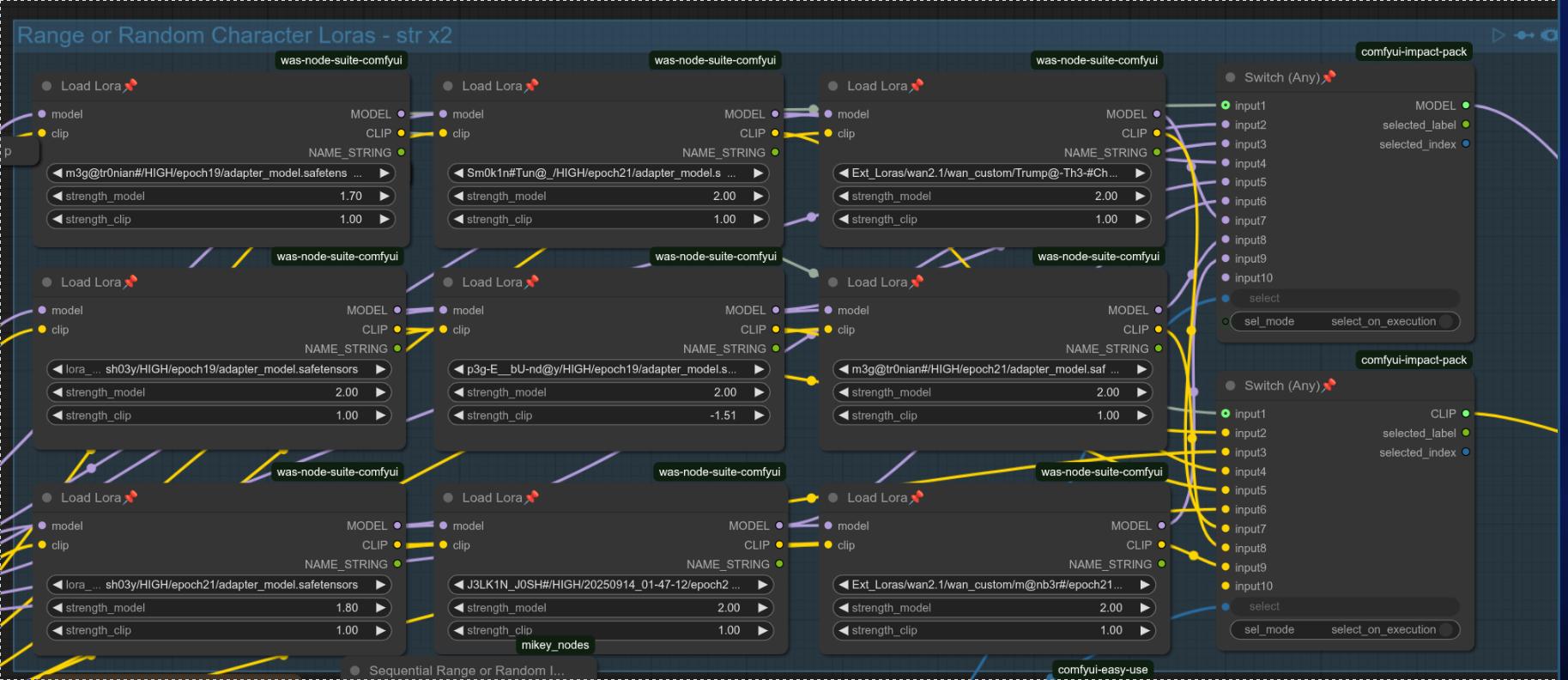Click the input10 port on the CLIP Switch node
Image resolution: width=1568 pixels, height=680 pixels.
click(x=1226, y=586)
